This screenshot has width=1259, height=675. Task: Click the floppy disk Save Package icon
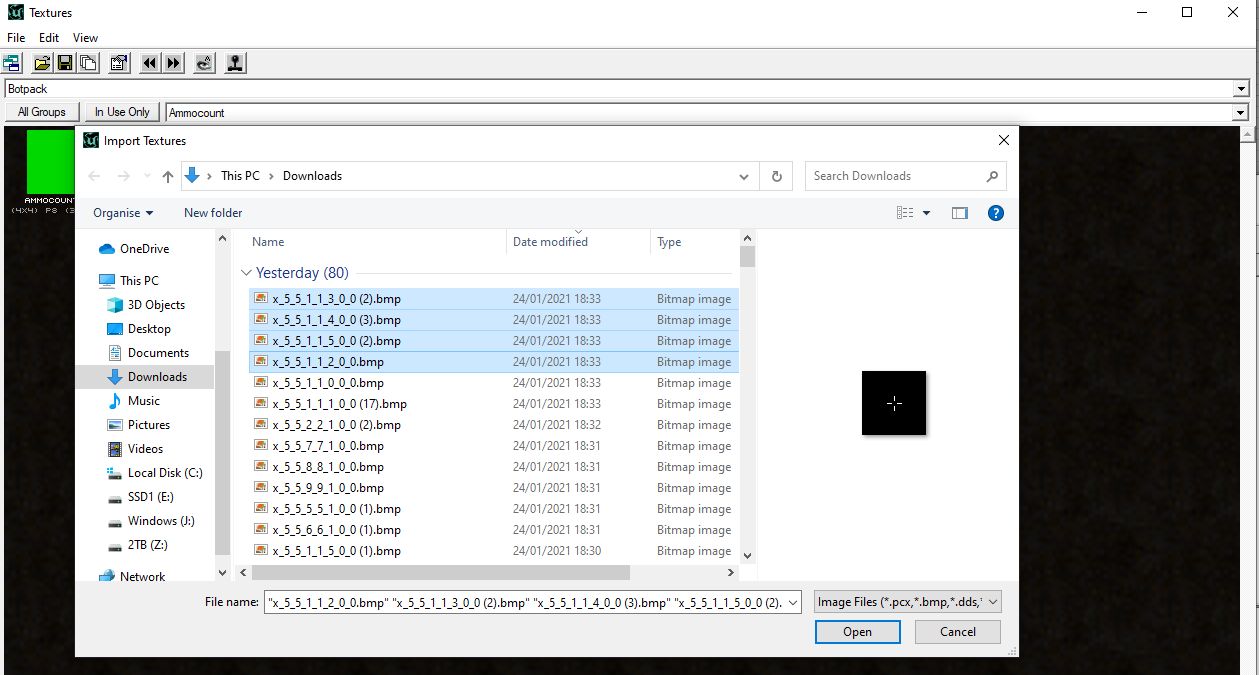coord(65,63)
